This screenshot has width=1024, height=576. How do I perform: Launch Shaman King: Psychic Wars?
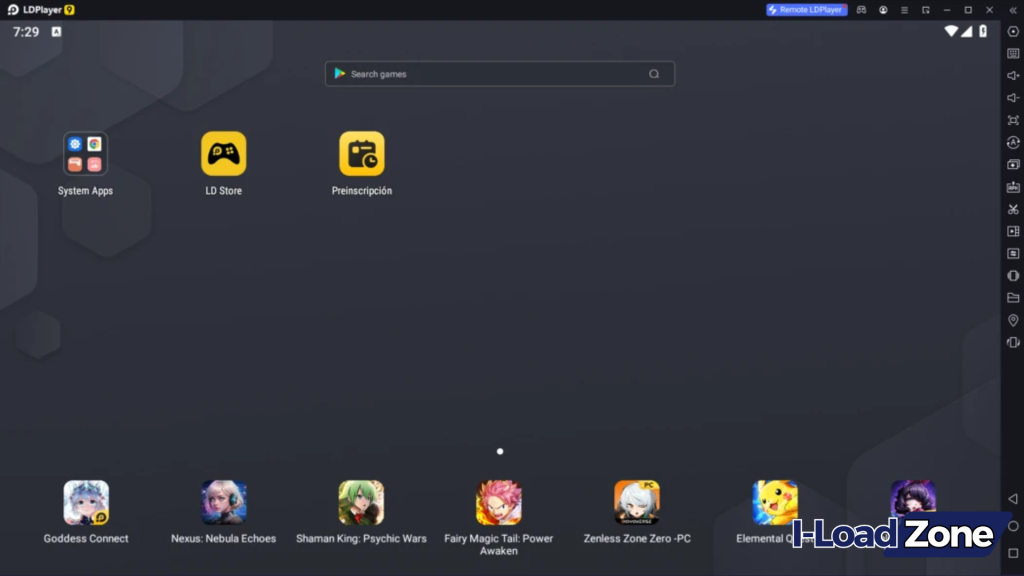[361, 503]
